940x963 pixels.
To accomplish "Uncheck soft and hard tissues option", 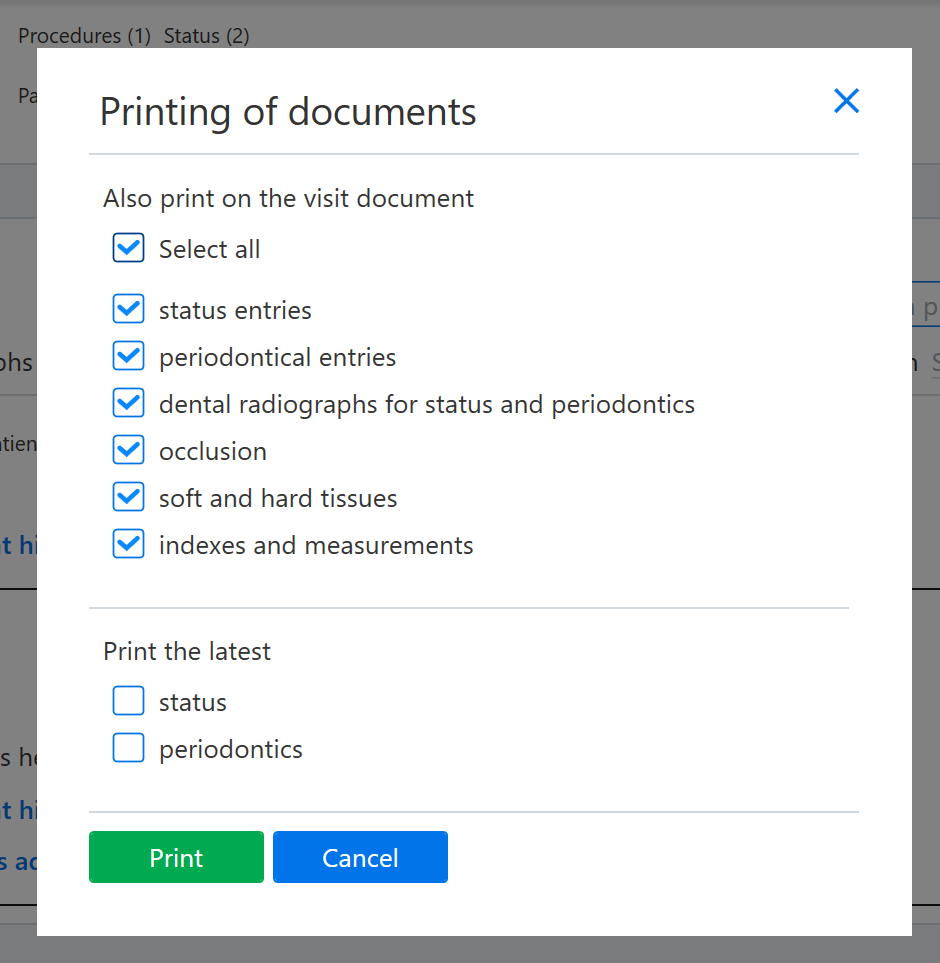I will click(128, 497).
